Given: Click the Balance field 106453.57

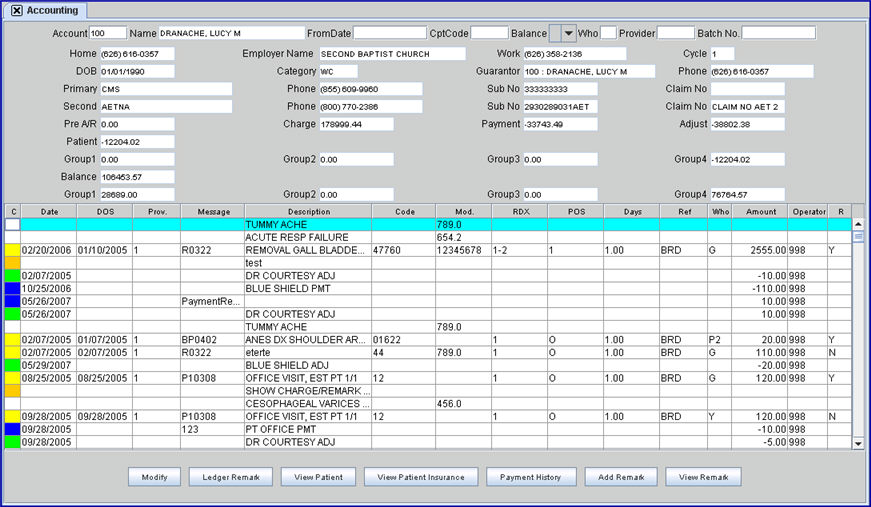Looking at the screenshot, I should point(137,177).
